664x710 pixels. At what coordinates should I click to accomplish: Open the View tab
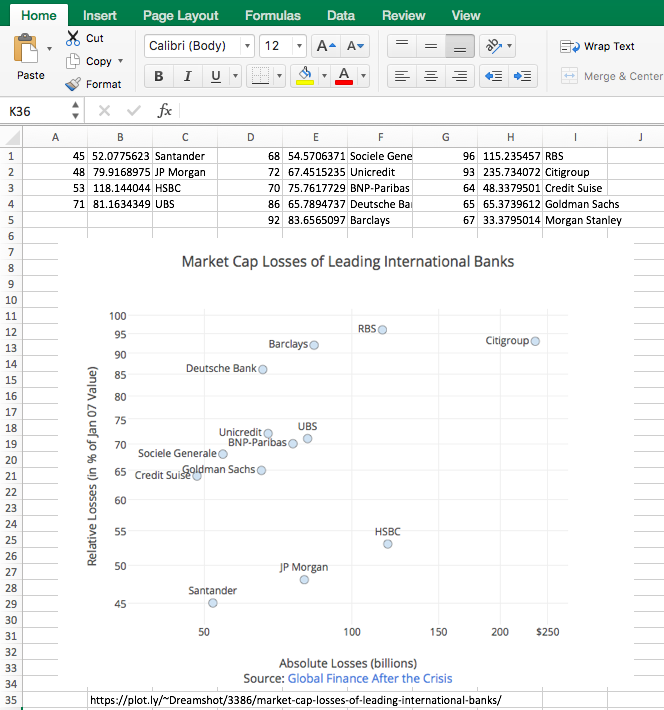point(466,15)
